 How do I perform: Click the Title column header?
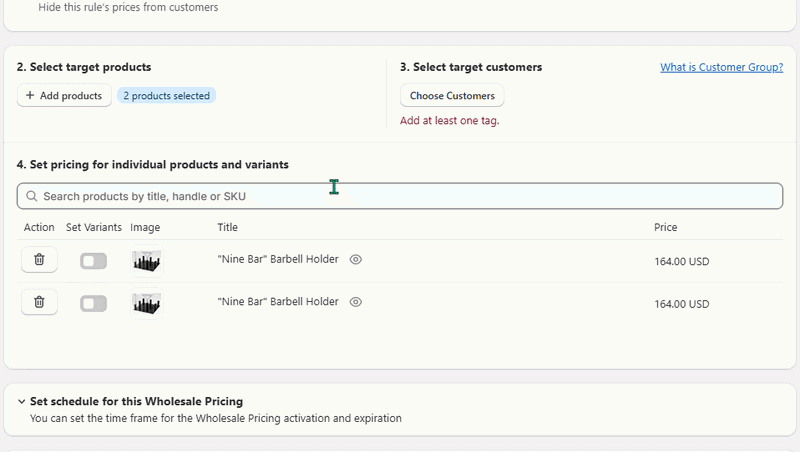click(228, 228)
